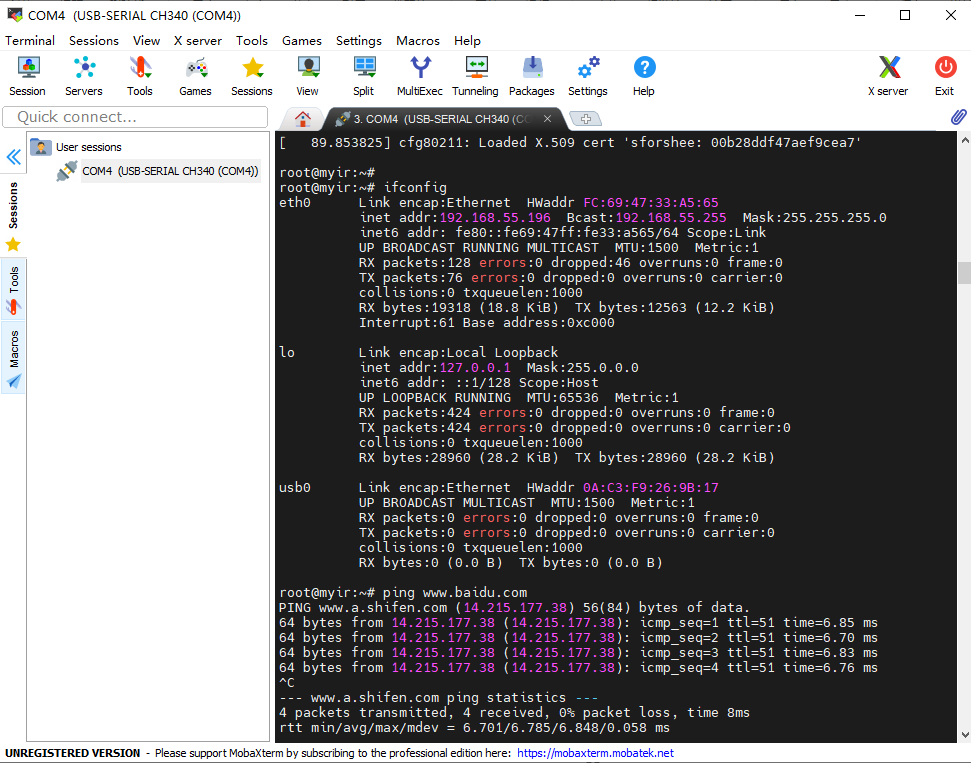The image size is (971, 763).
Task: Click the paperclip attach icon
Action: [x=959, y=116]
